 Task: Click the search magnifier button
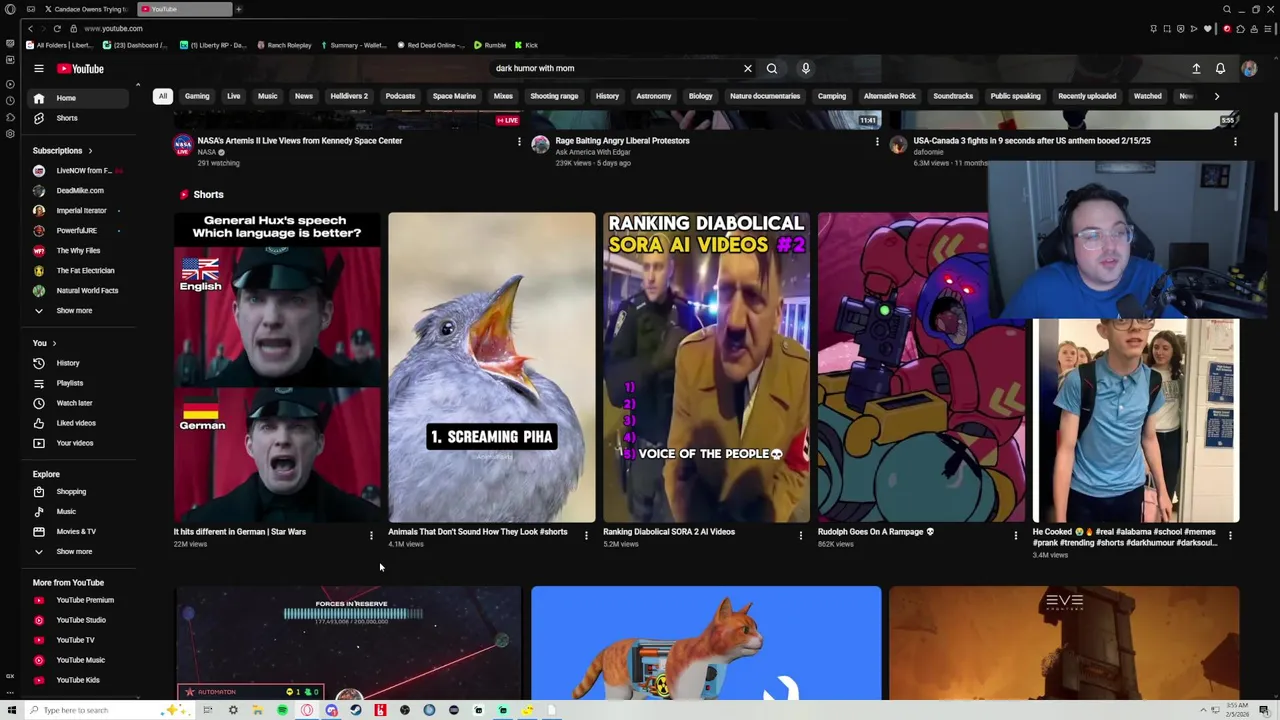772,68
